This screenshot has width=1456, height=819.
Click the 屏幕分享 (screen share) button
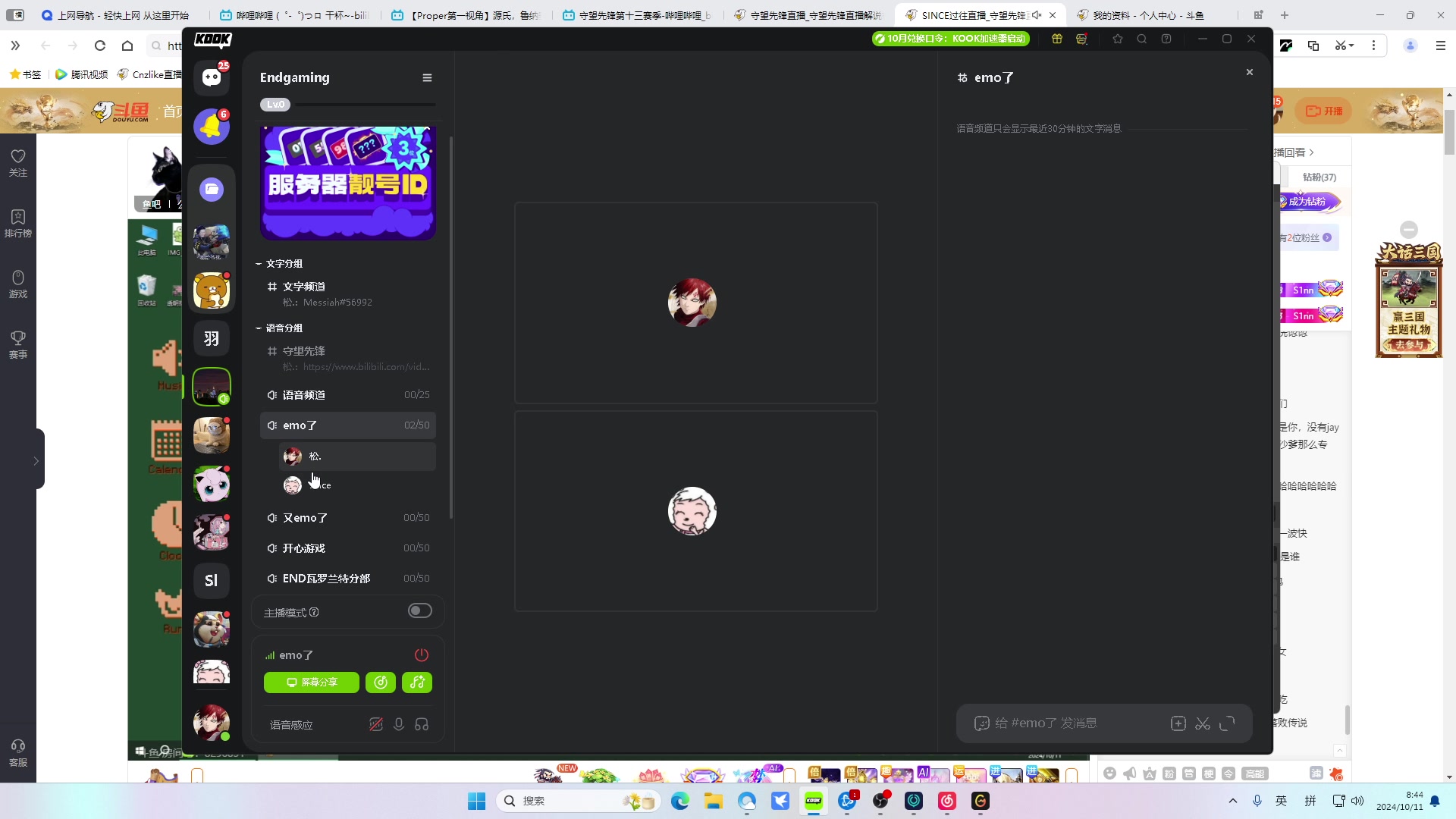pos(312,682)
